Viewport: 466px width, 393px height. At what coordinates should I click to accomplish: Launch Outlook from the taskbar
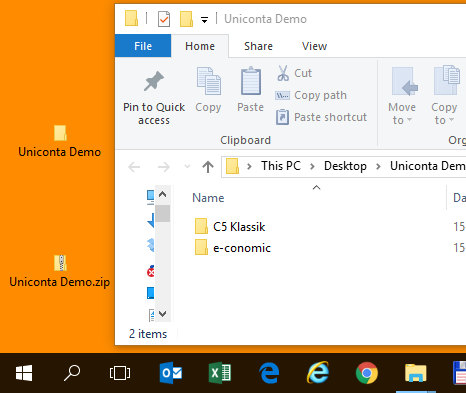click(171, 373)
